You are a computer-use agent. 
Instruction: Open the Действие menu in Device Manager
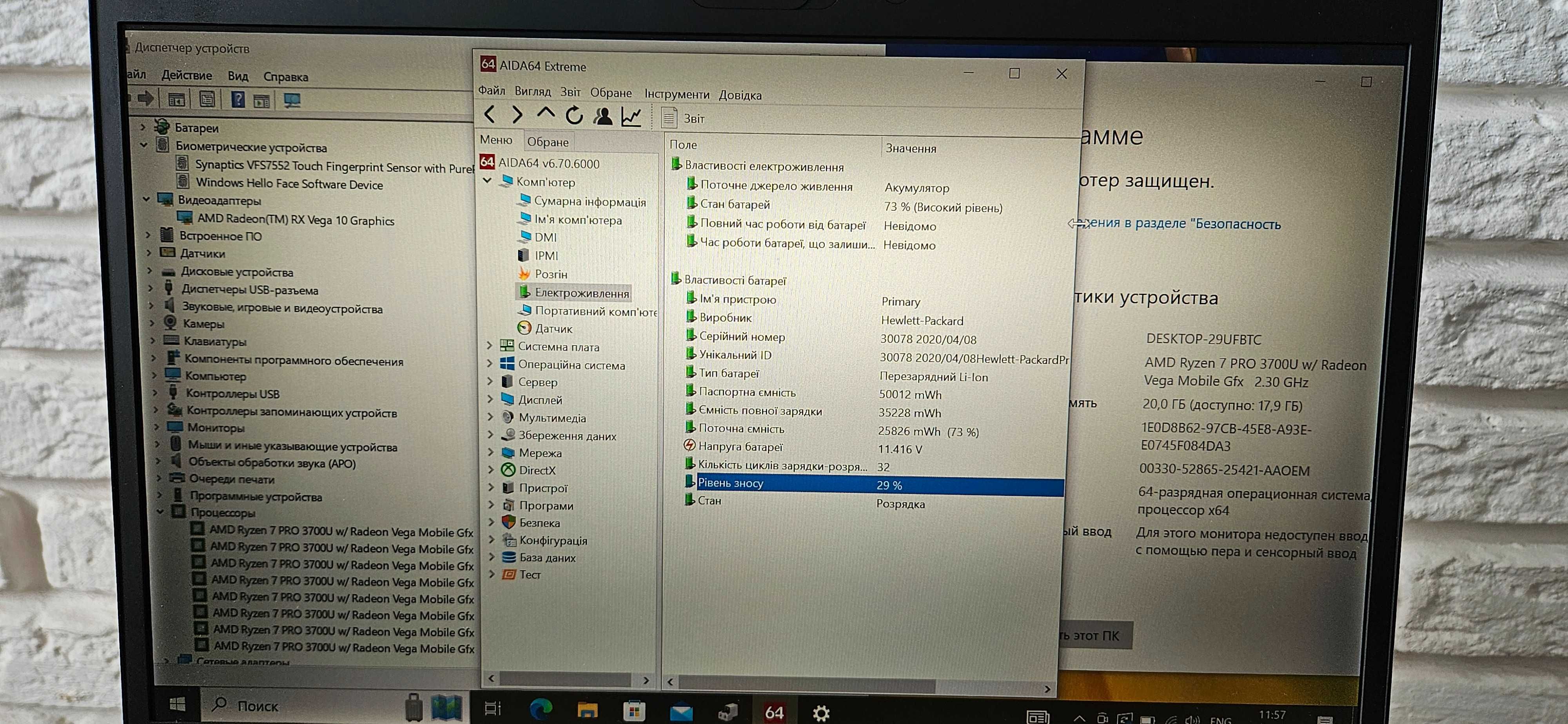[x=186, y=76]
